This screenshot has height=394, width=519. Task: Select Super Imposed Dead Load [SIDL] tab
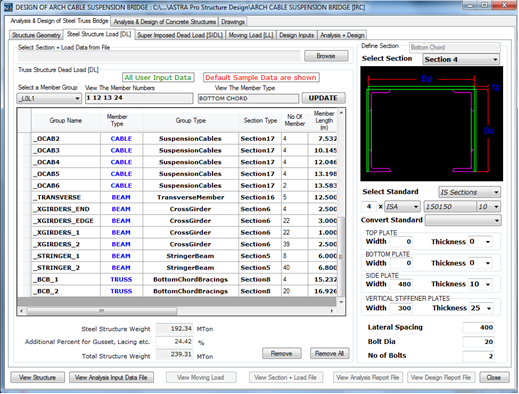pyautogui.click(x=180, y=35)
